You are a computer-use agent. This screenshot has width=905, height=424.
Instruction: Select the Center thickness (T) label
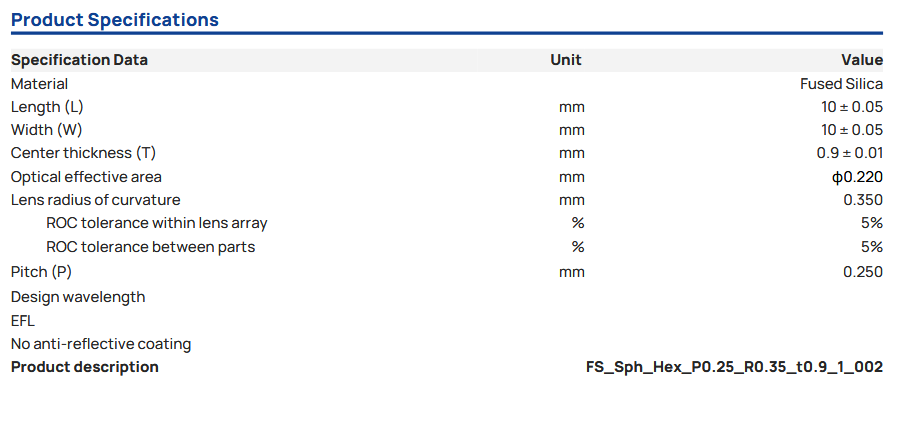(83, 153)
